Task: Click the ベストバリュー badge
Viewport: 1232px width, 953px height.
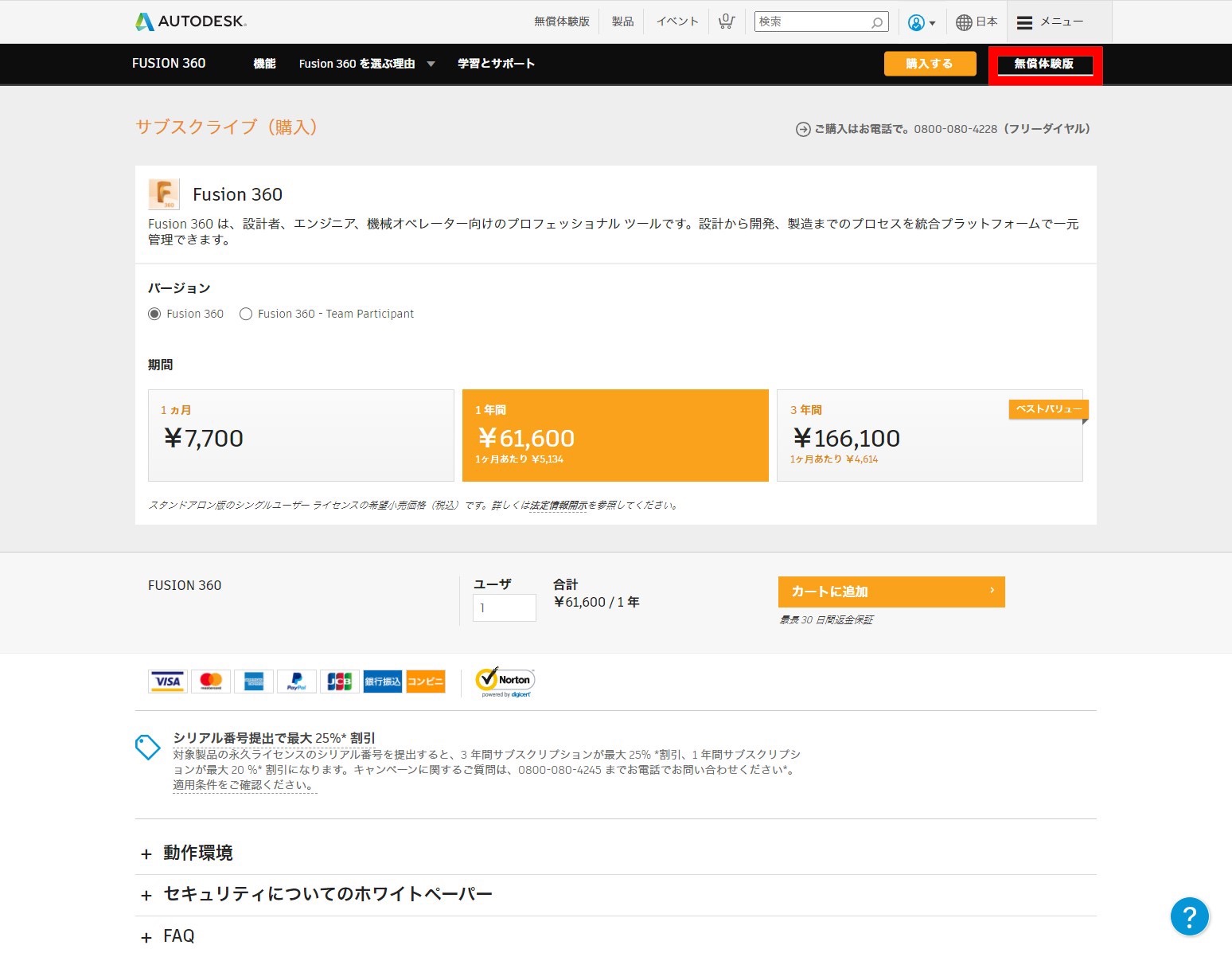Action: [1049, 409]
